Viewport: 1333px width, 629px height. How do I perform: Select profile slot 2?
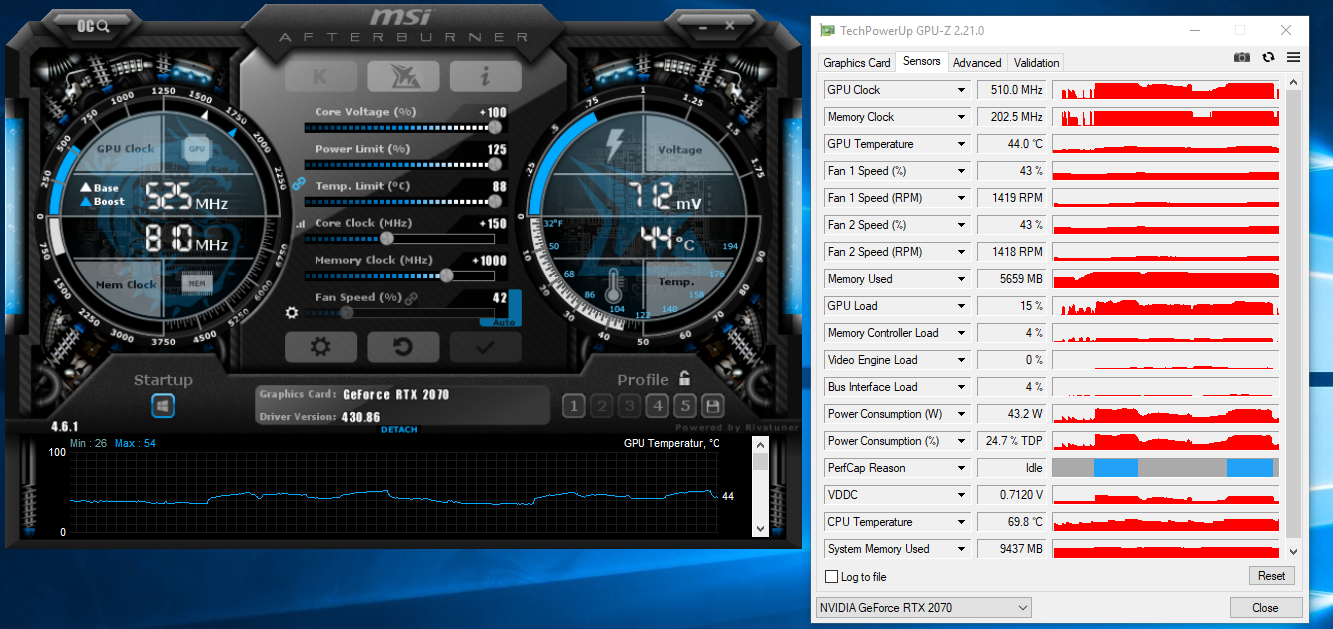(x=601, y=405)
